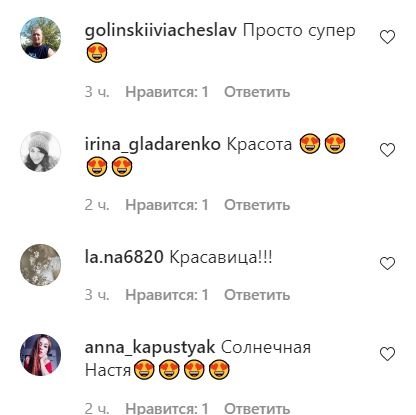View likes on la.na6820 comment
Image resolution: width=416 pixels, height=415 pixels.
coord(167,295)
